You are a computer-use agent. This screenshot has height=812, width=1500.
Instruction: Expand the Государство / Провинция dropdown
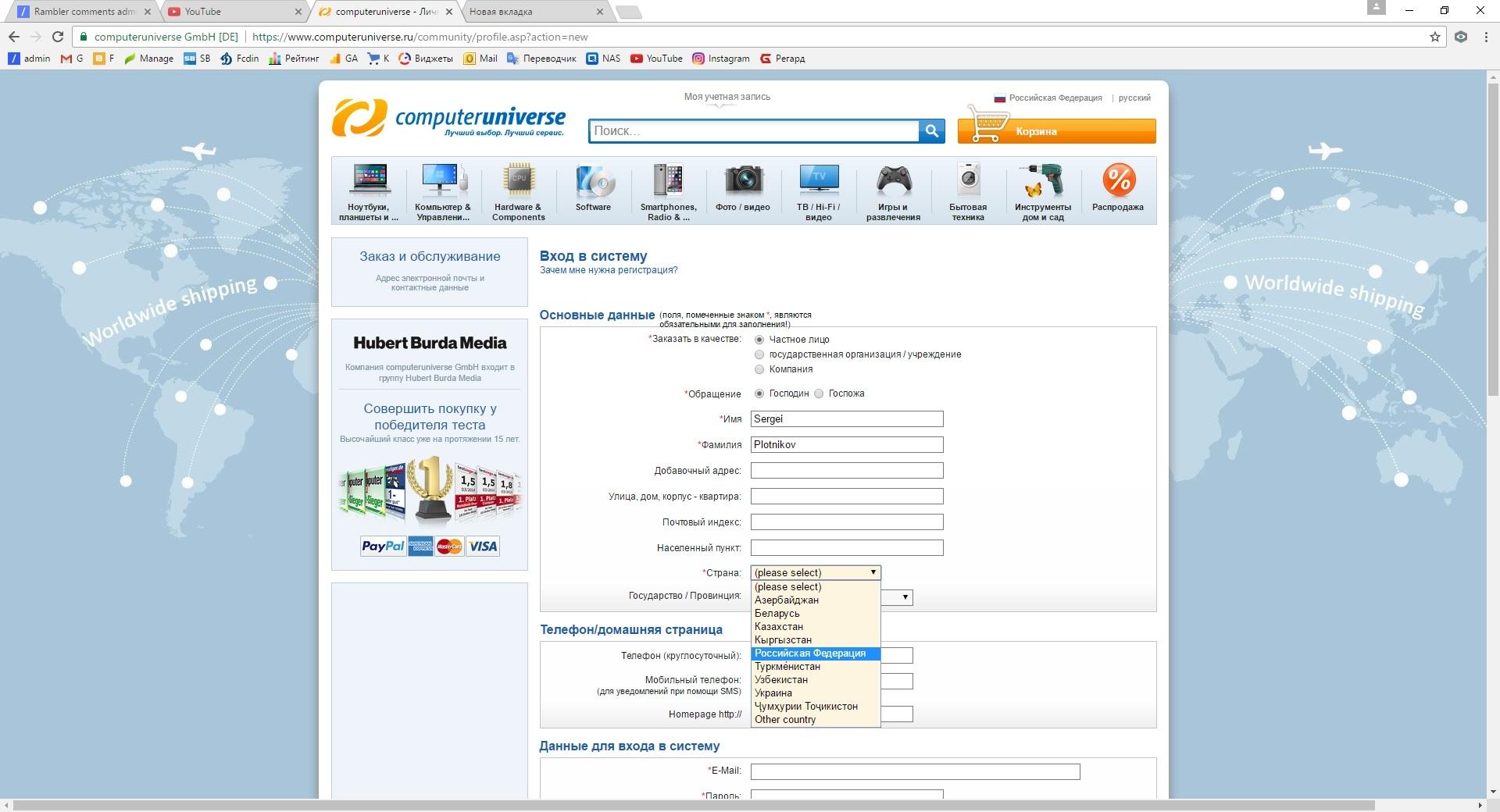pyautogui.click(x=904, y=597)
